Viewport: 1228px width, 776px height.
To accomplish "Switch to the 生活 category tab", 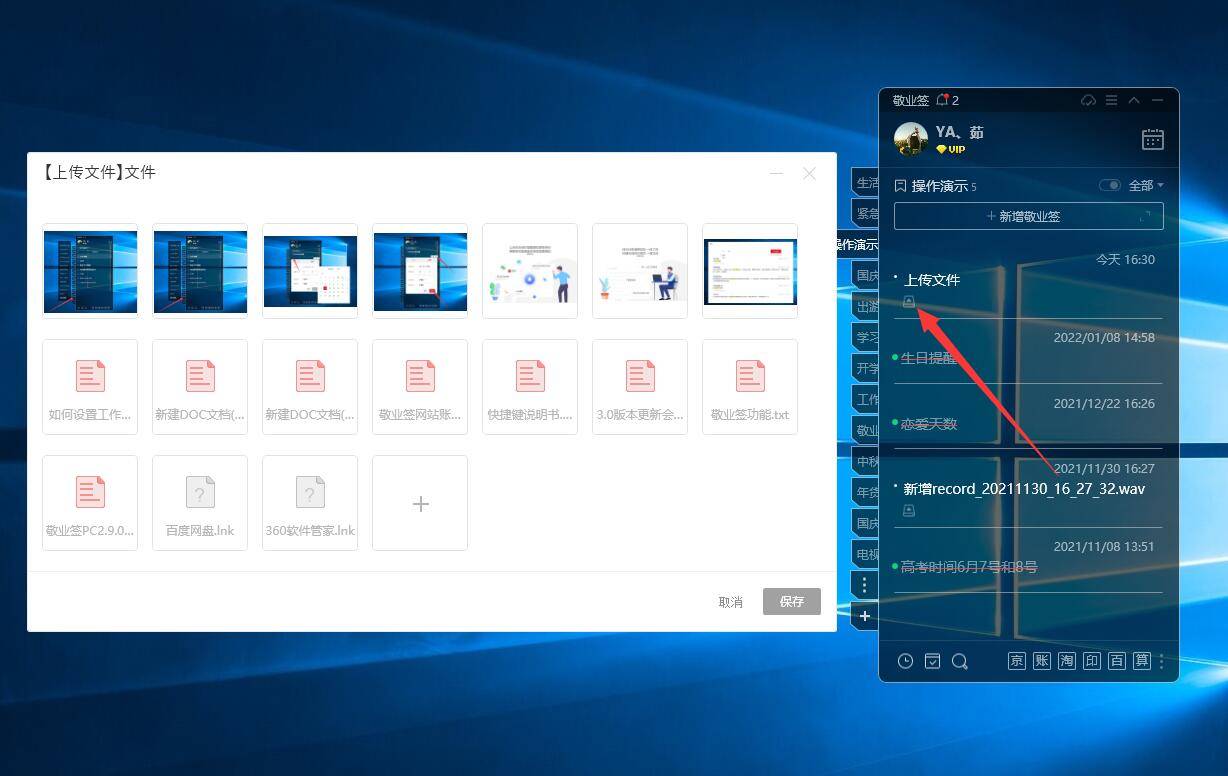I will tap(866, 183).
